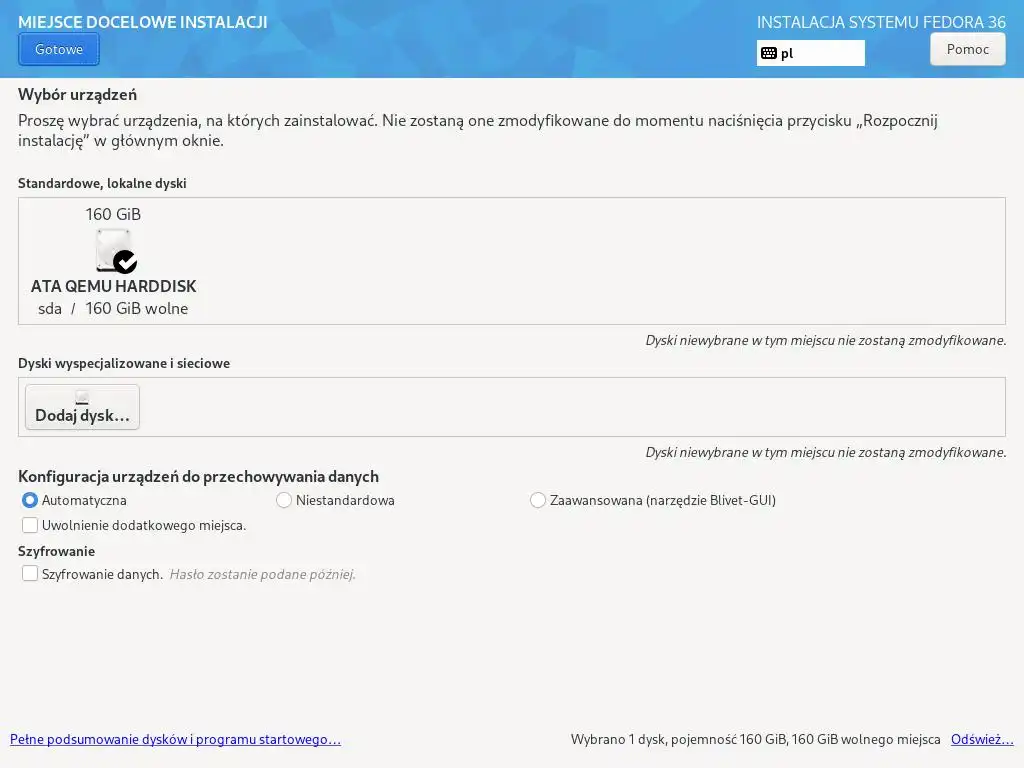Click the INSTALACJA SYSTEMU FEDORA 36 title
Screen dimensions: 1024x768
[881, 22]
